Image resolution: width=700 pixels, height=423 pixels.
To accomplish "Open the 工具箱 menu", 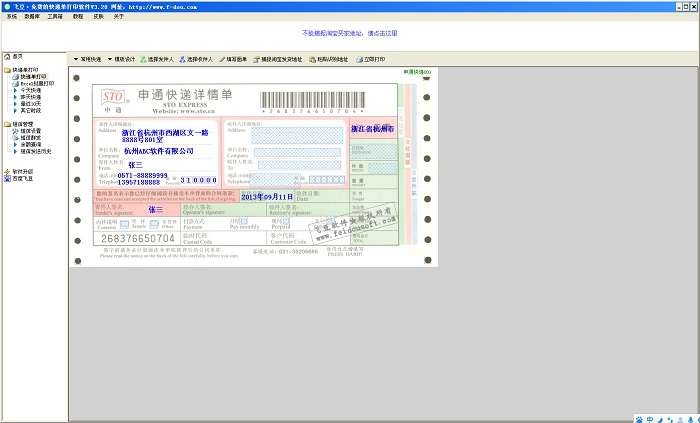I will click(x=55, y=17).
